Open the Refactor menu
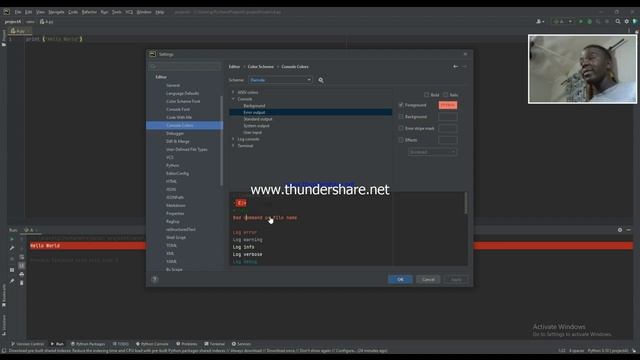The image size is (640, 360). click(89, 12)
